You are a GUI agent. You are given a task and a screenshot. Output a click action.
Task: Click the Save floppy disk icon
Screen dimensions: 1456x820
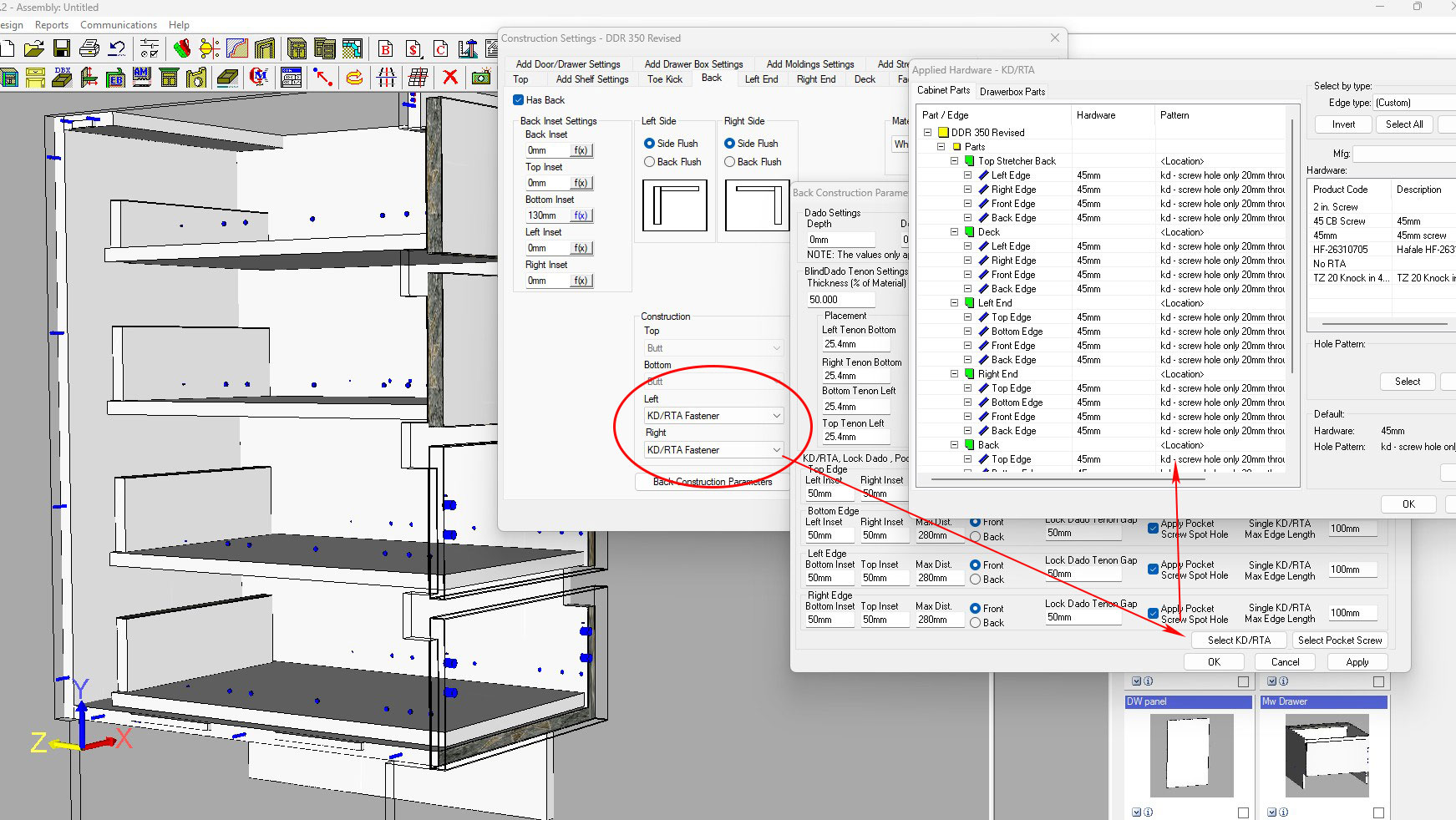pos(62,48)
